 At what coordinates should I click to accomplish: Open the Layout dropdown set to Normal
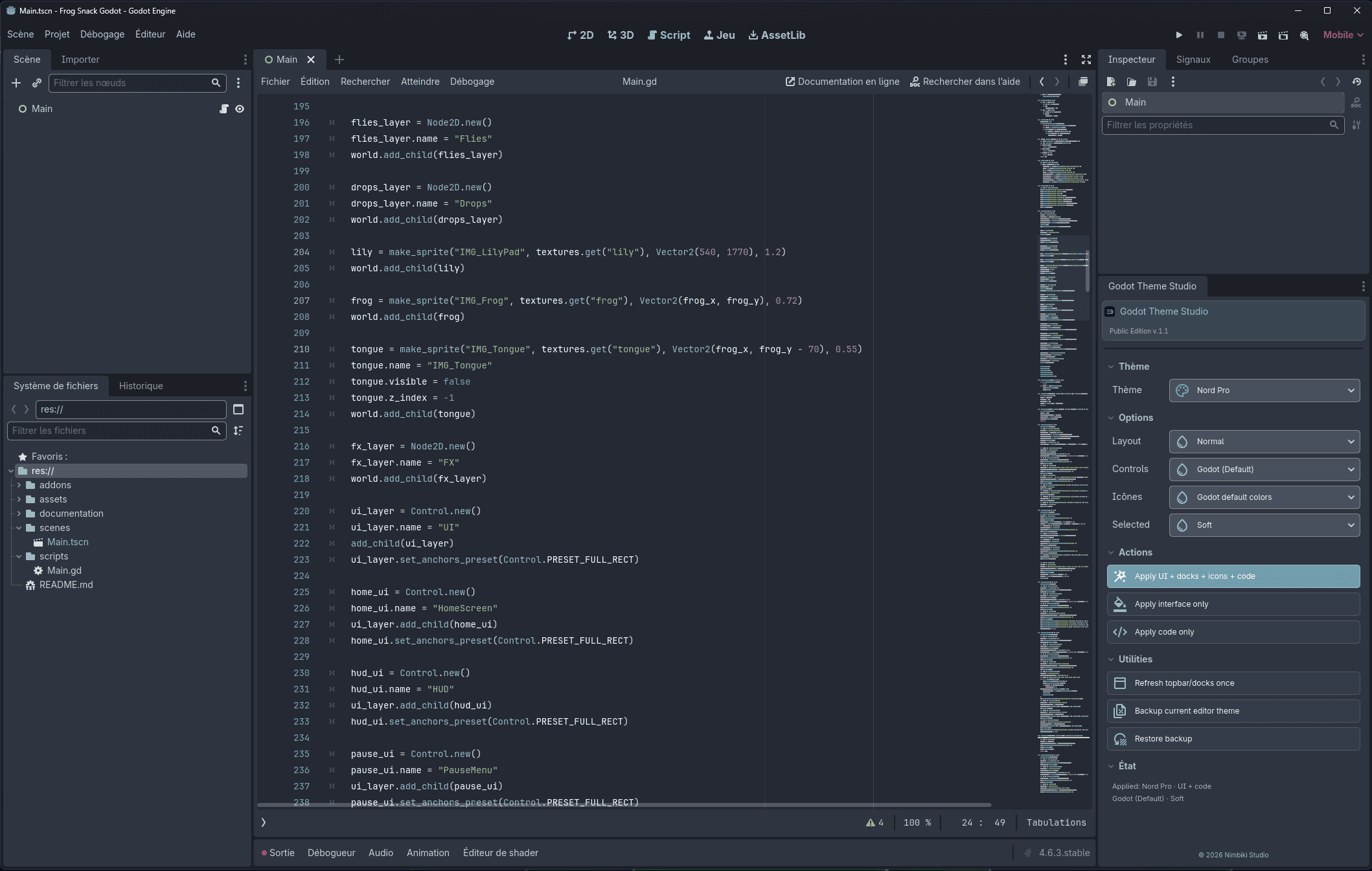[1264, 442]
